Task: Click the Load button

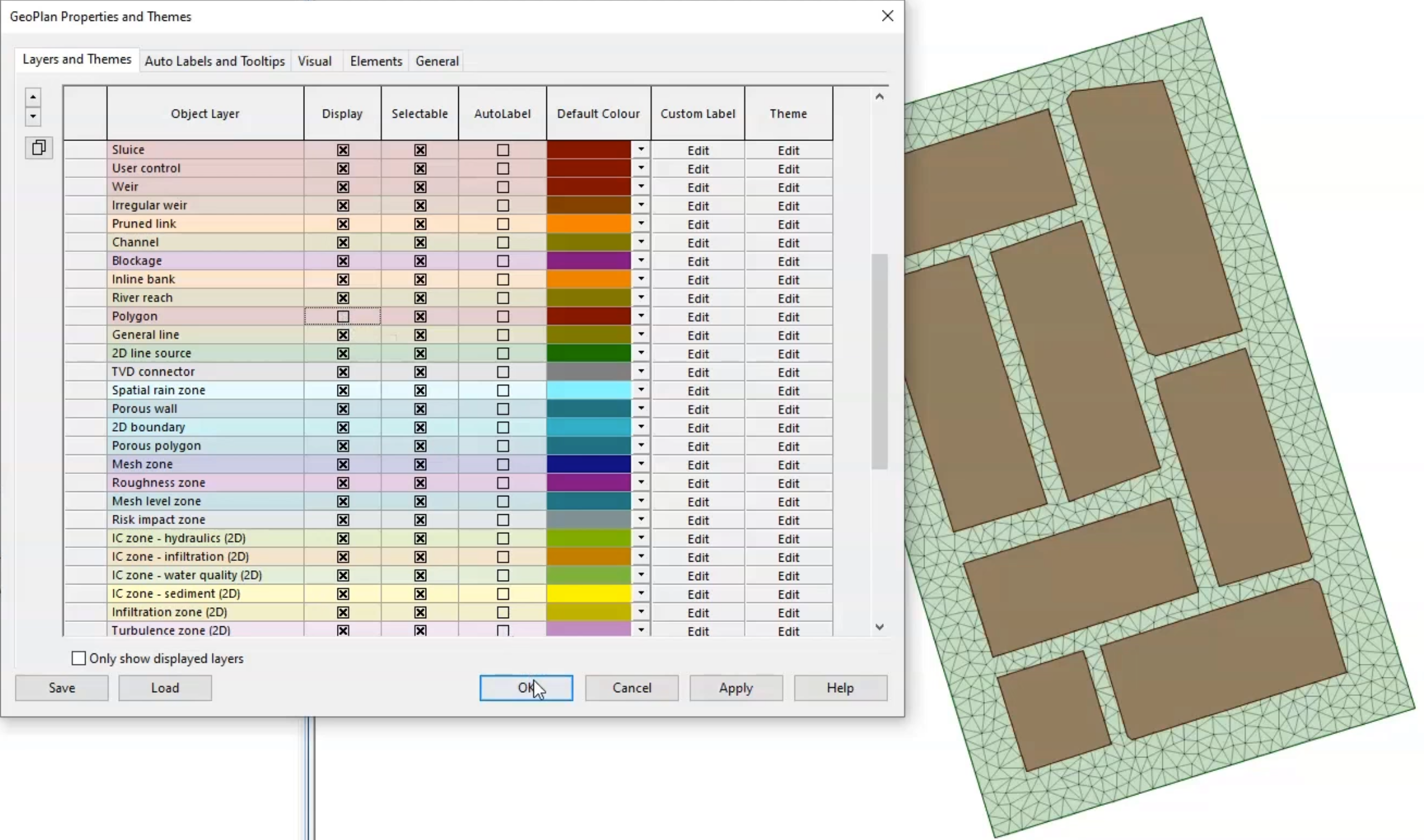Action: pyautogui.click(x=165, y=688)
